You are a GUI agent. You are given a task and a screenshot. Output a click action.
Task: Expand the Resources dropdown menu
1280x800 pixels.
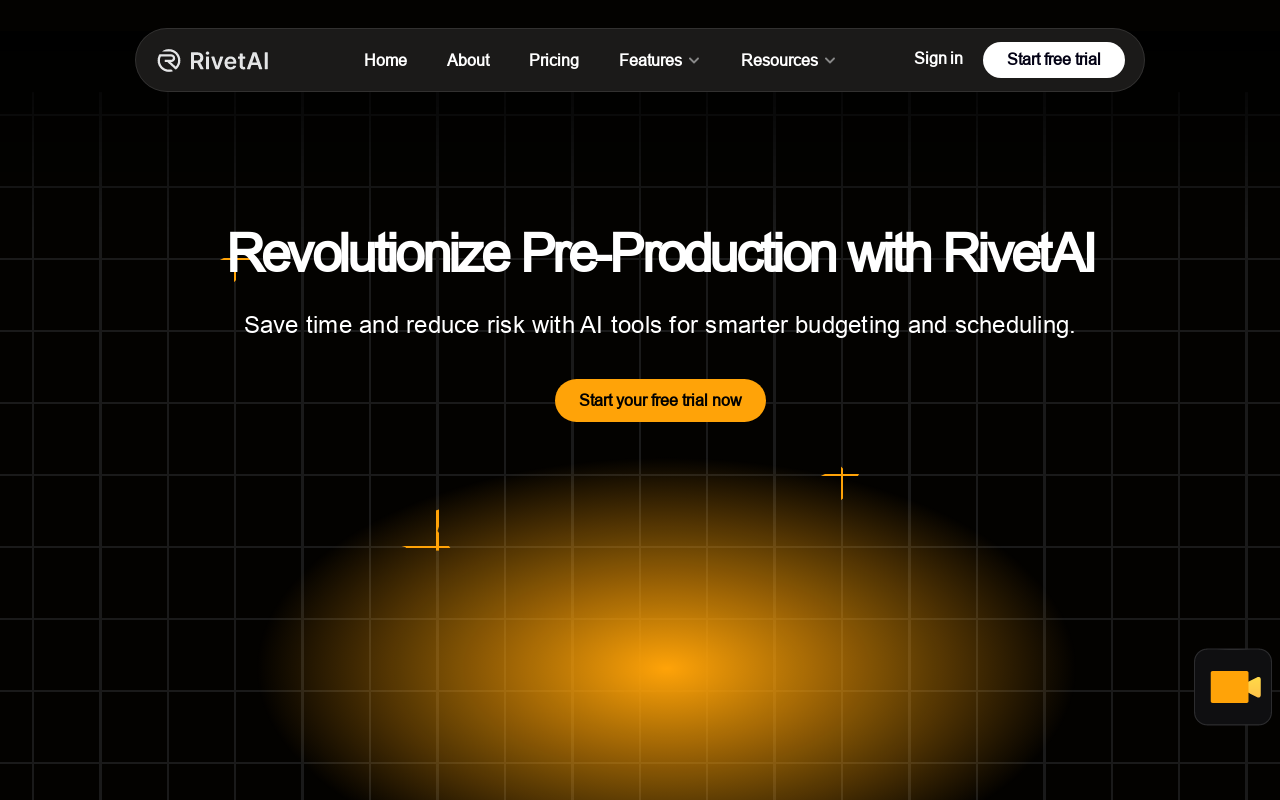point(788,60)
